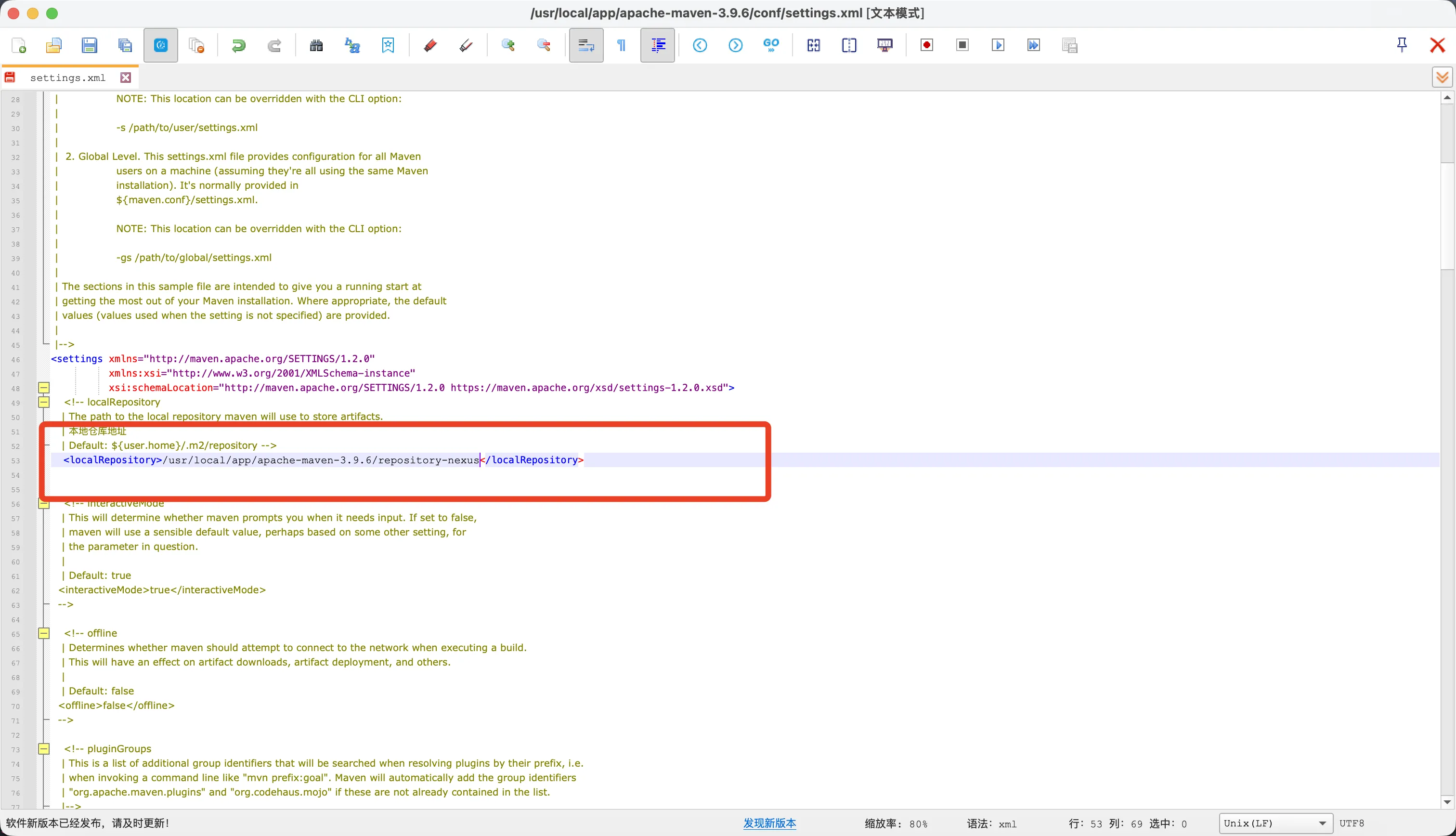Click the pin window icon

pyautogui.click(x=1402, y=45)
